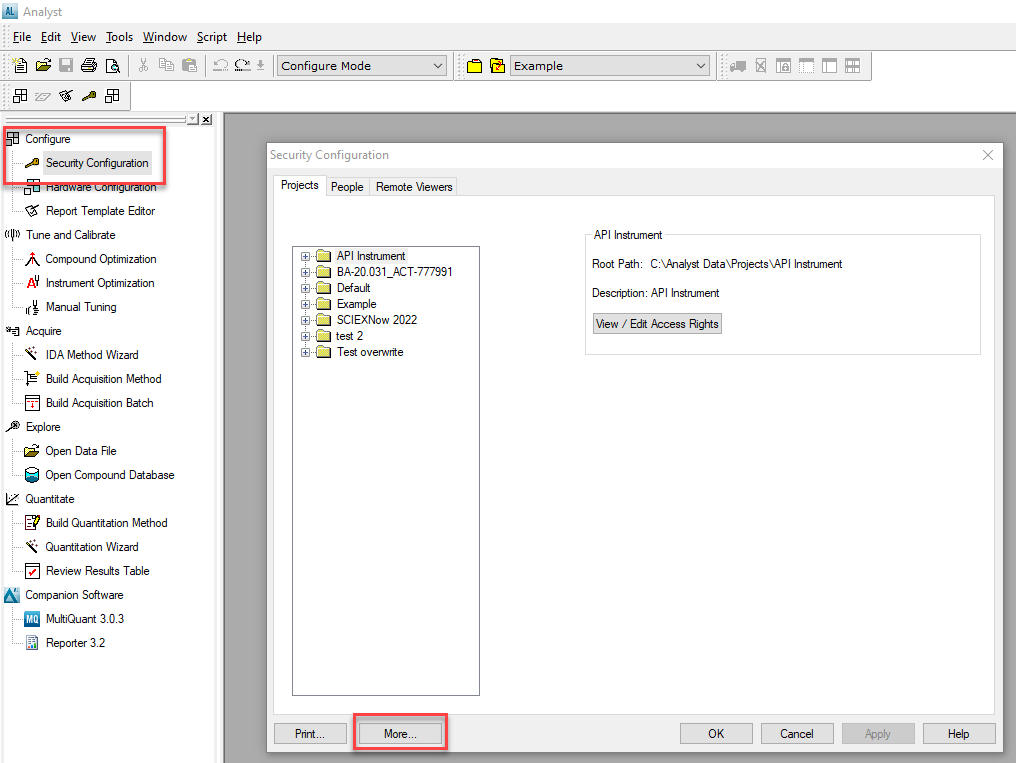This screenshot has width=1016, height=763.
Task: Click View / Edit Access Rights button
Action: coord(657,324)
